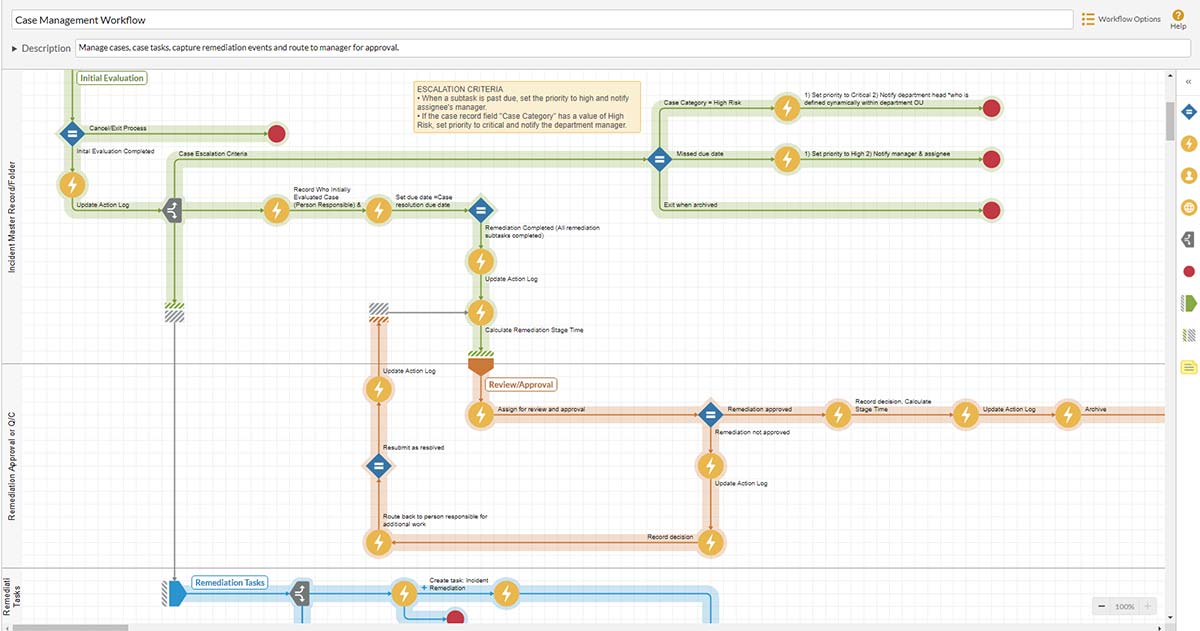The width and height of the screenshot is (1200, 631).
Task: Zoom in the workflow canvas
Action: tap(1147, 606)
